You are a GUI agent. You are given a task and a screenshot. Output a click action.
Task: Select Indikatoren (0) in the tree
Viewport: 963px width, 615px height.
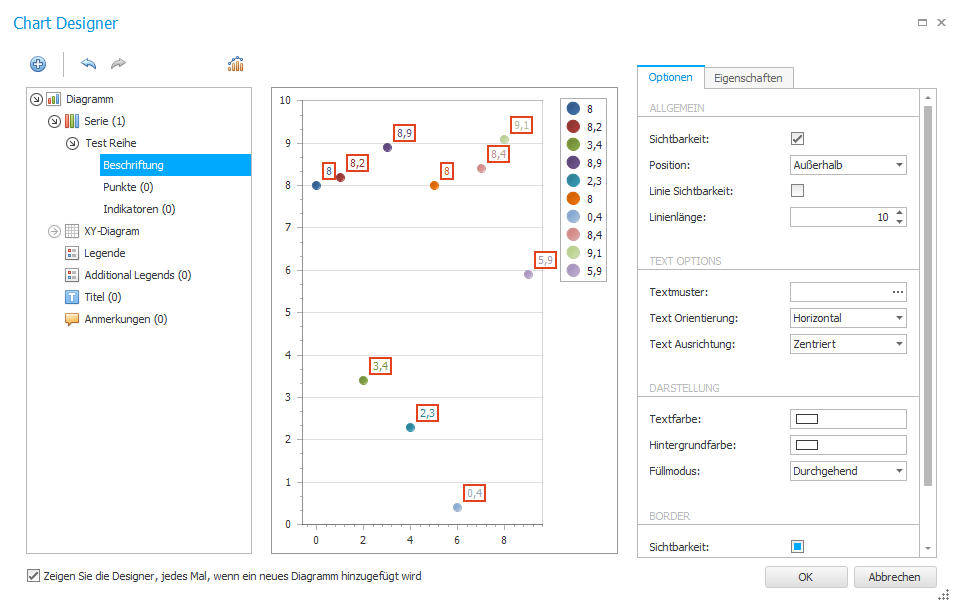[139, 209]
